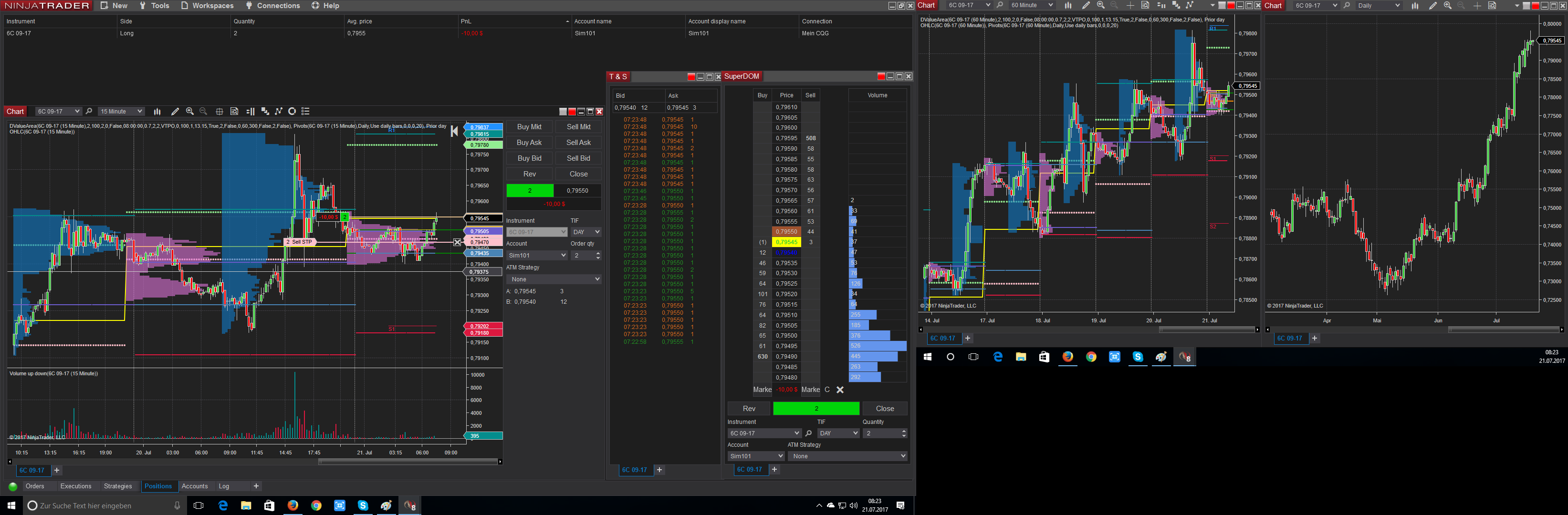
Task: Open Instrument dropdown in SuperDOM
Action: [764, 433]
